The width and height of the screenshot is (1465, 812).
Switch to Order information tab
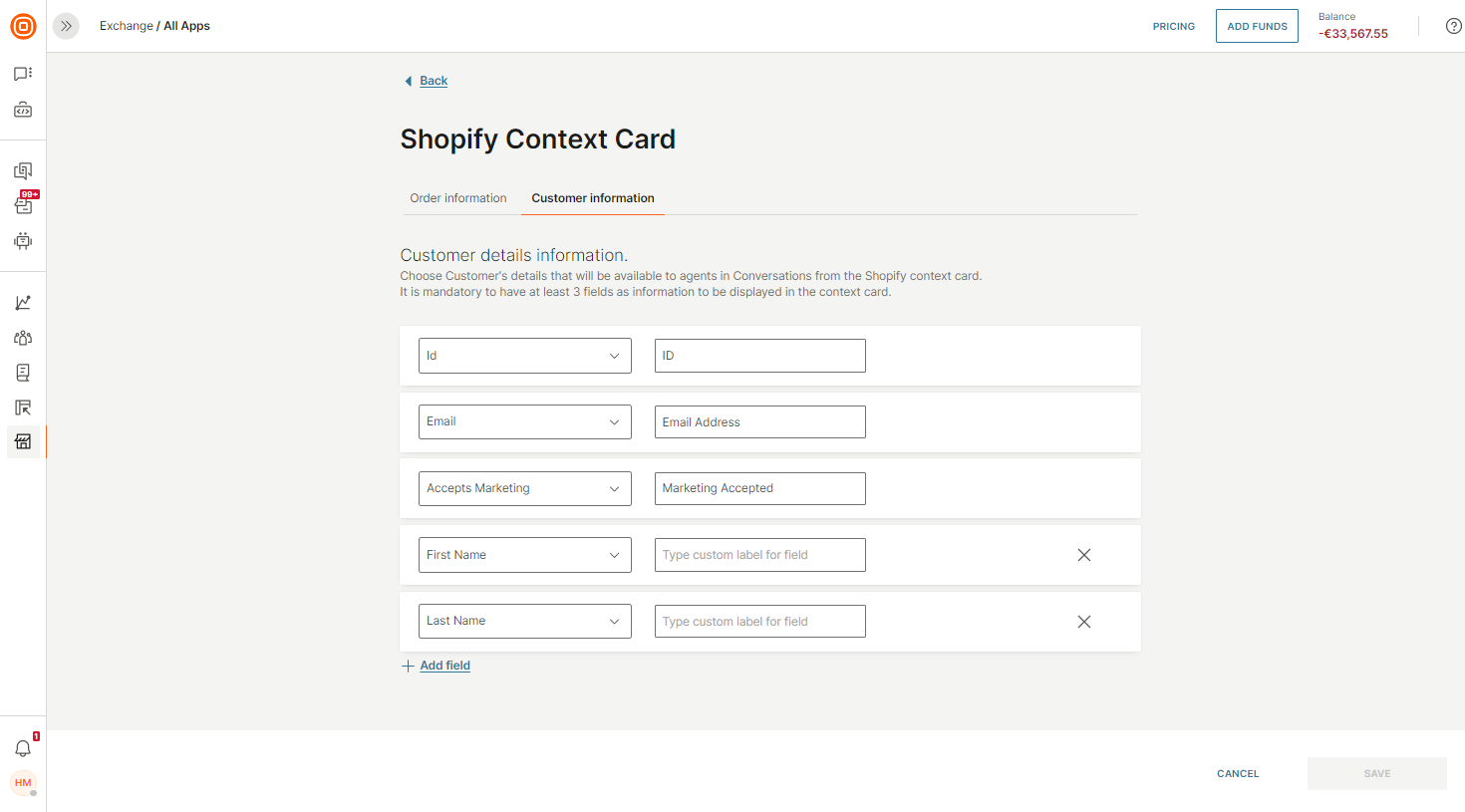458,198
